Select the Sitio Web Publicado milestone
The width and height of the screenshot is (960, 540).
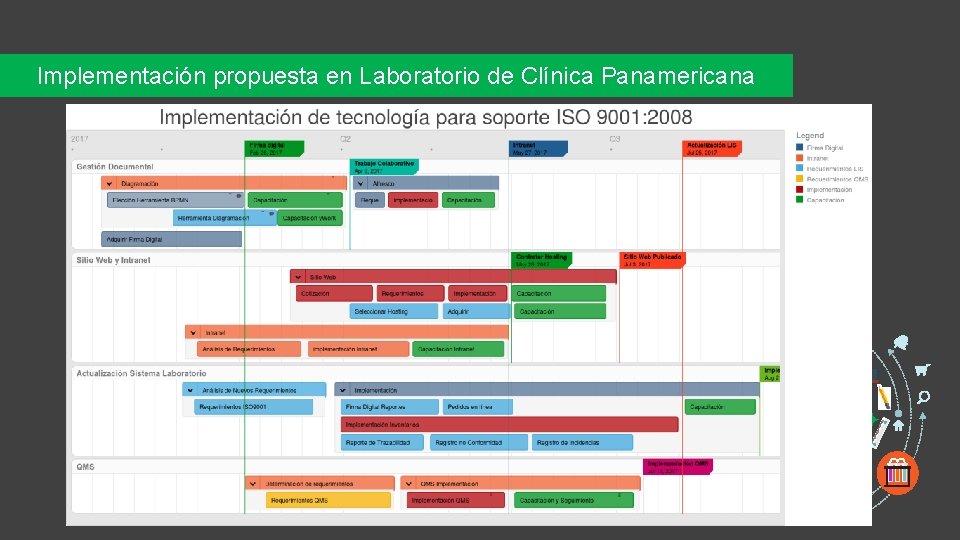652,260
